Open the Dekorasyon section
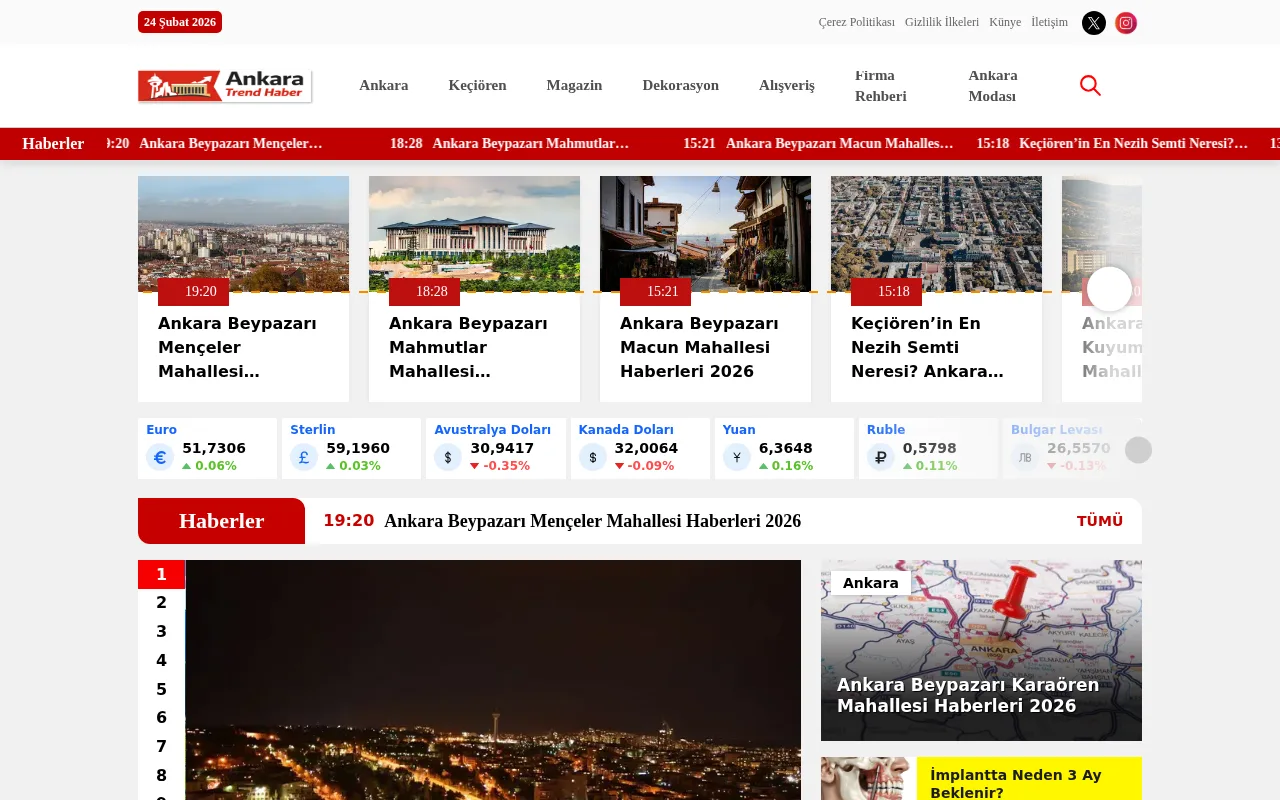The width and height of the screenshot is (1280, 800). click(680, 85)
